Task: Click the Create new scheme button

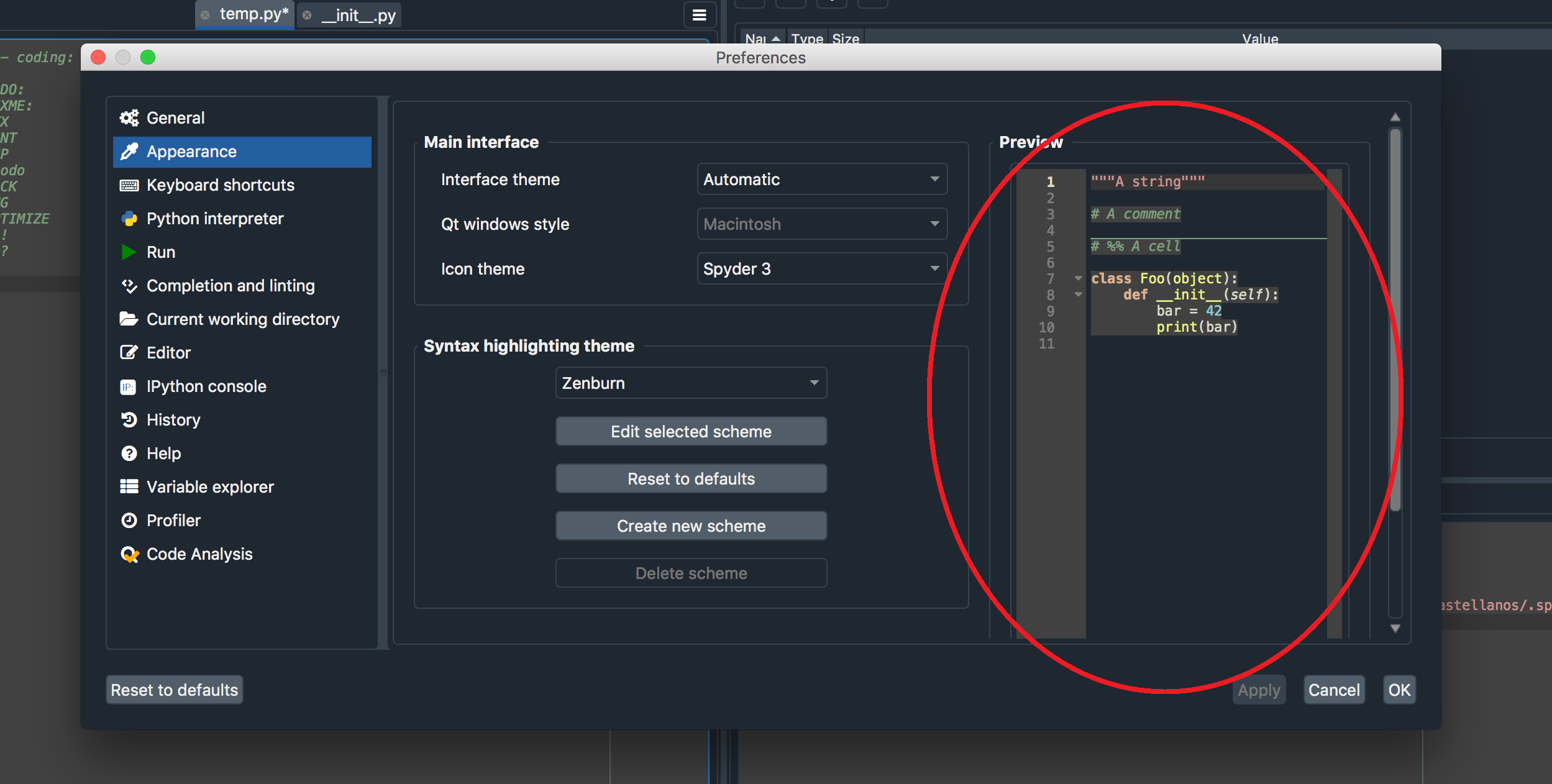Action: click(690, 525)
